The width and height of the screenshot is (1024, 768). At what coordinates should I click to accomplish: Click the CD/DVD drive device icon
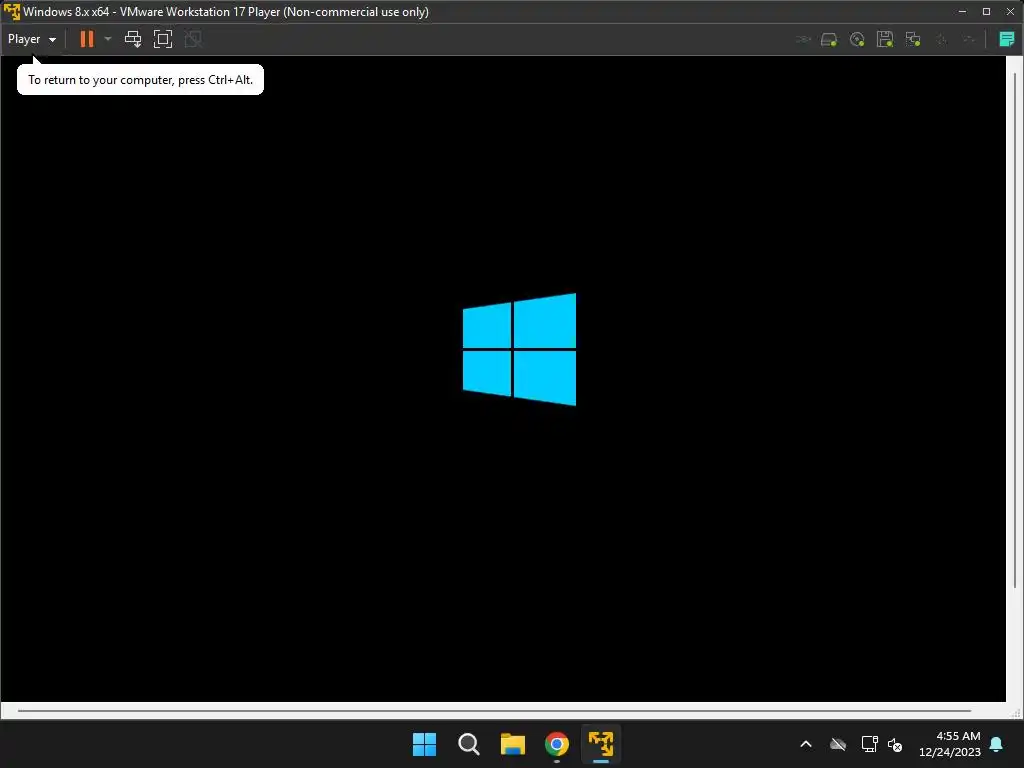857,40
